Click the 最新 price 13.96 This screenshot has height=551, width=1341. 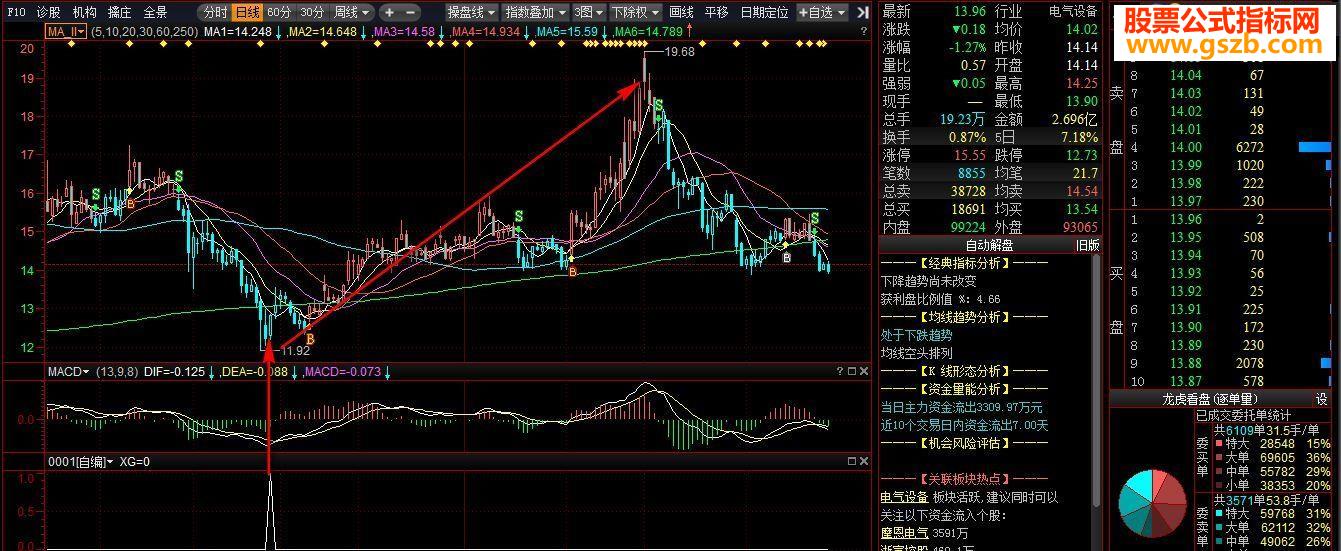click(x=969, y=11)
